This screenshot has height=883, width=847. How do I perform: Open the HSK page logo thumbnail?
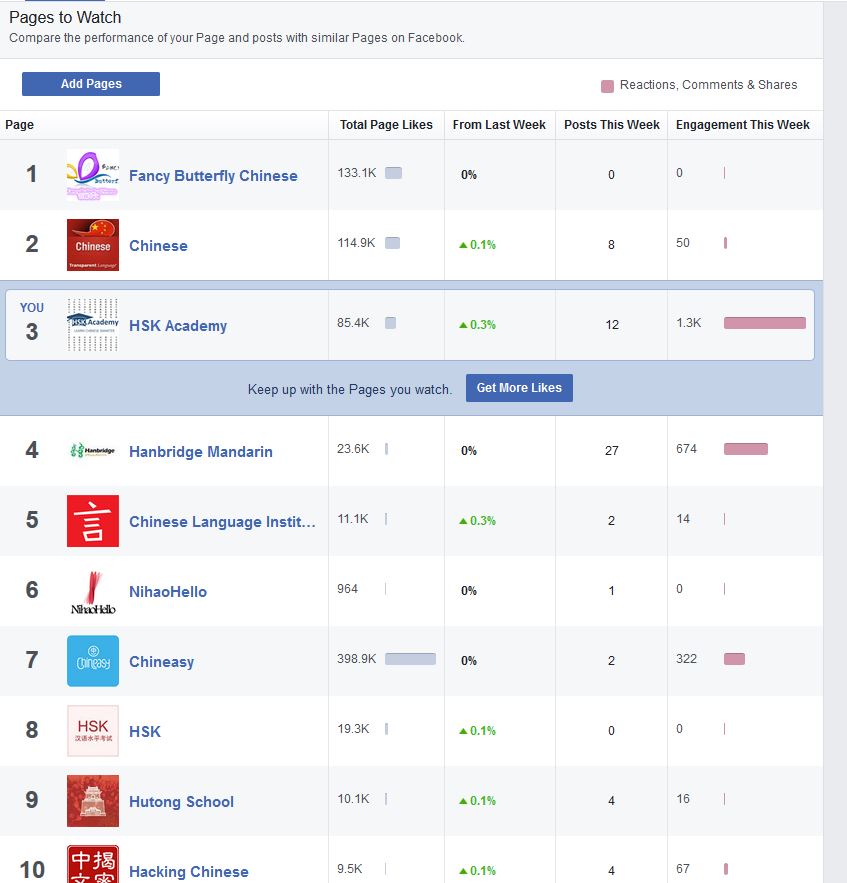tap(92, 730)
